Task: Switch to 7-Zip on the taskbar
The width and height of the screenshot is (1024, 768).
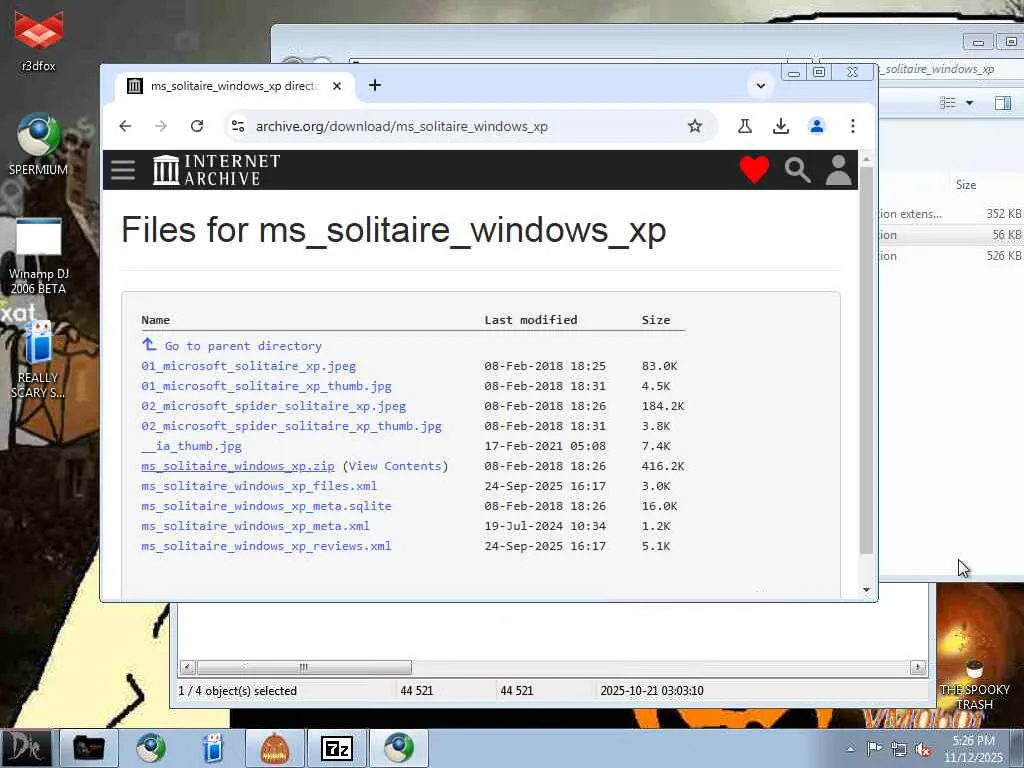Action: point(336,748)
